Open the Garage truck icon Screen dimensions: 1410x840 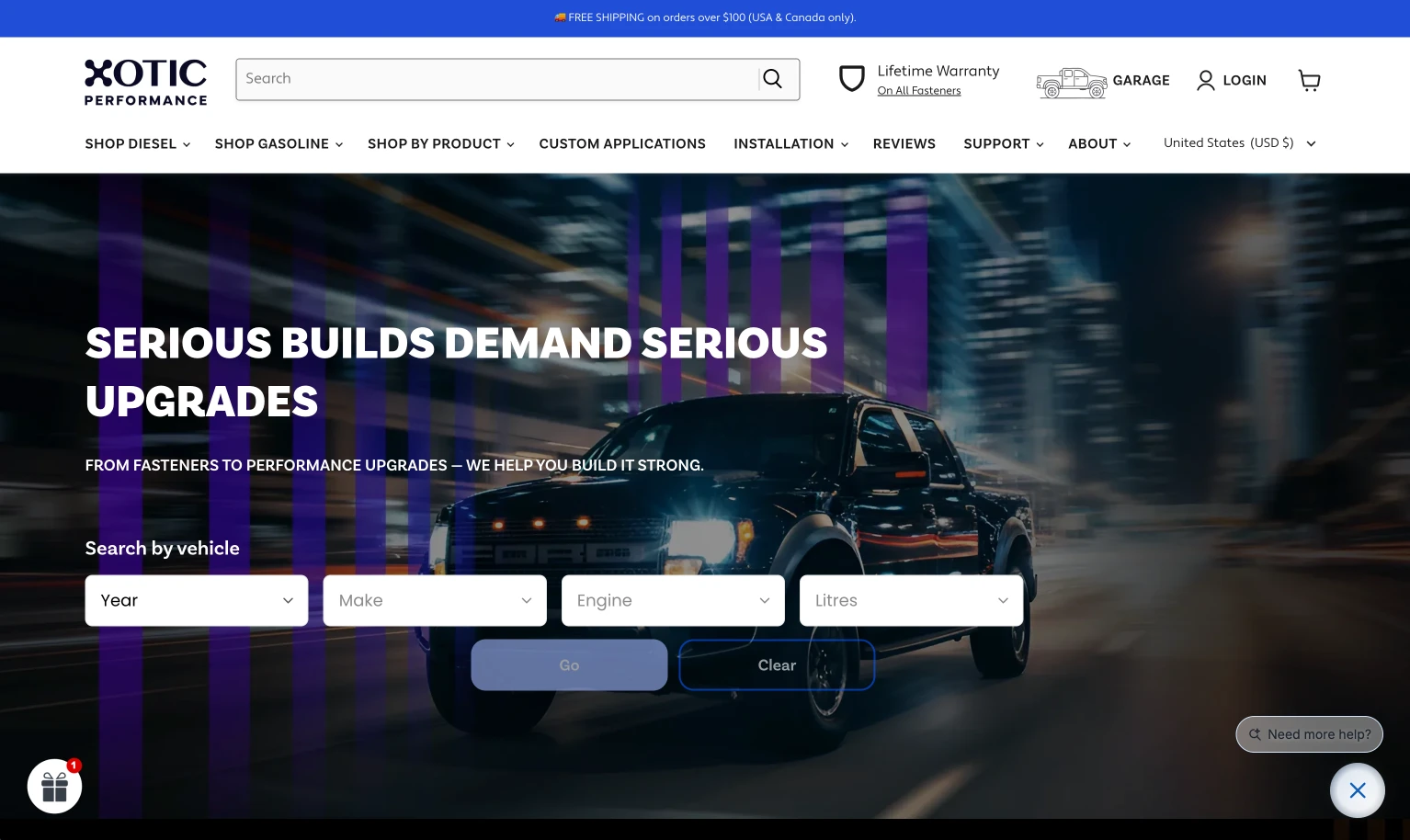[x=1072, y=83]
